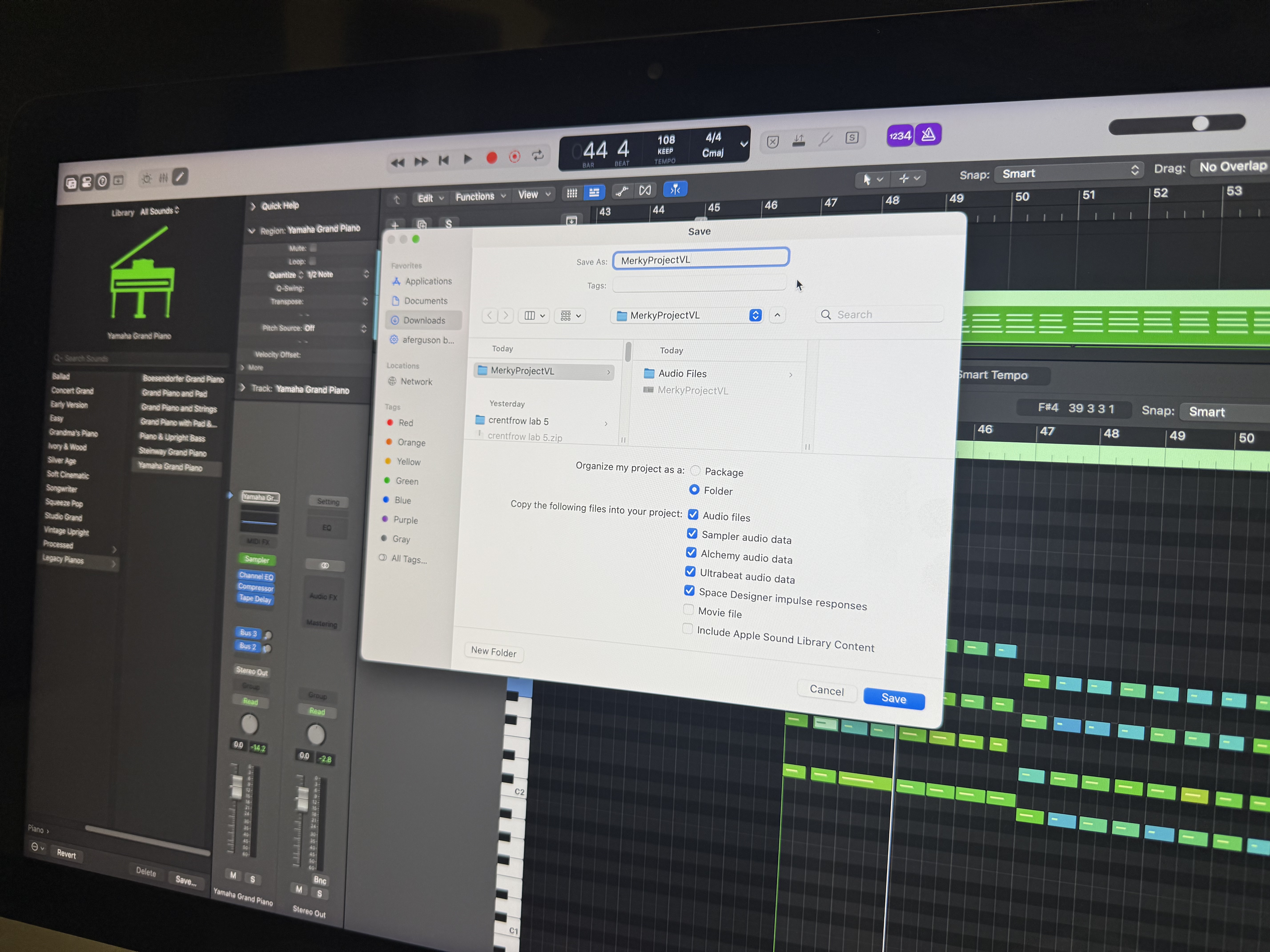The image size is (1270, 952).
Task: Select the Package radio button
Action: point(695,470)
